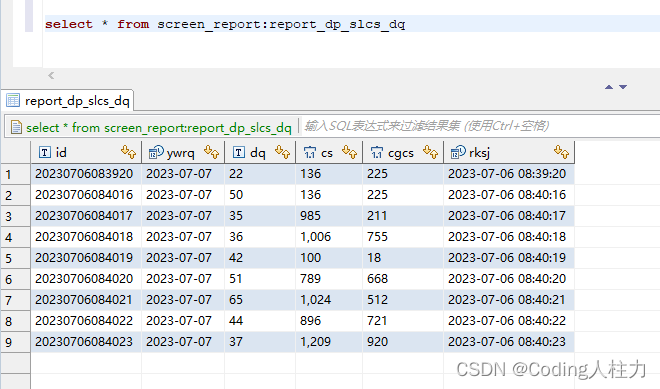Click cs cell with value 1,209

click(x=329, y=342)
